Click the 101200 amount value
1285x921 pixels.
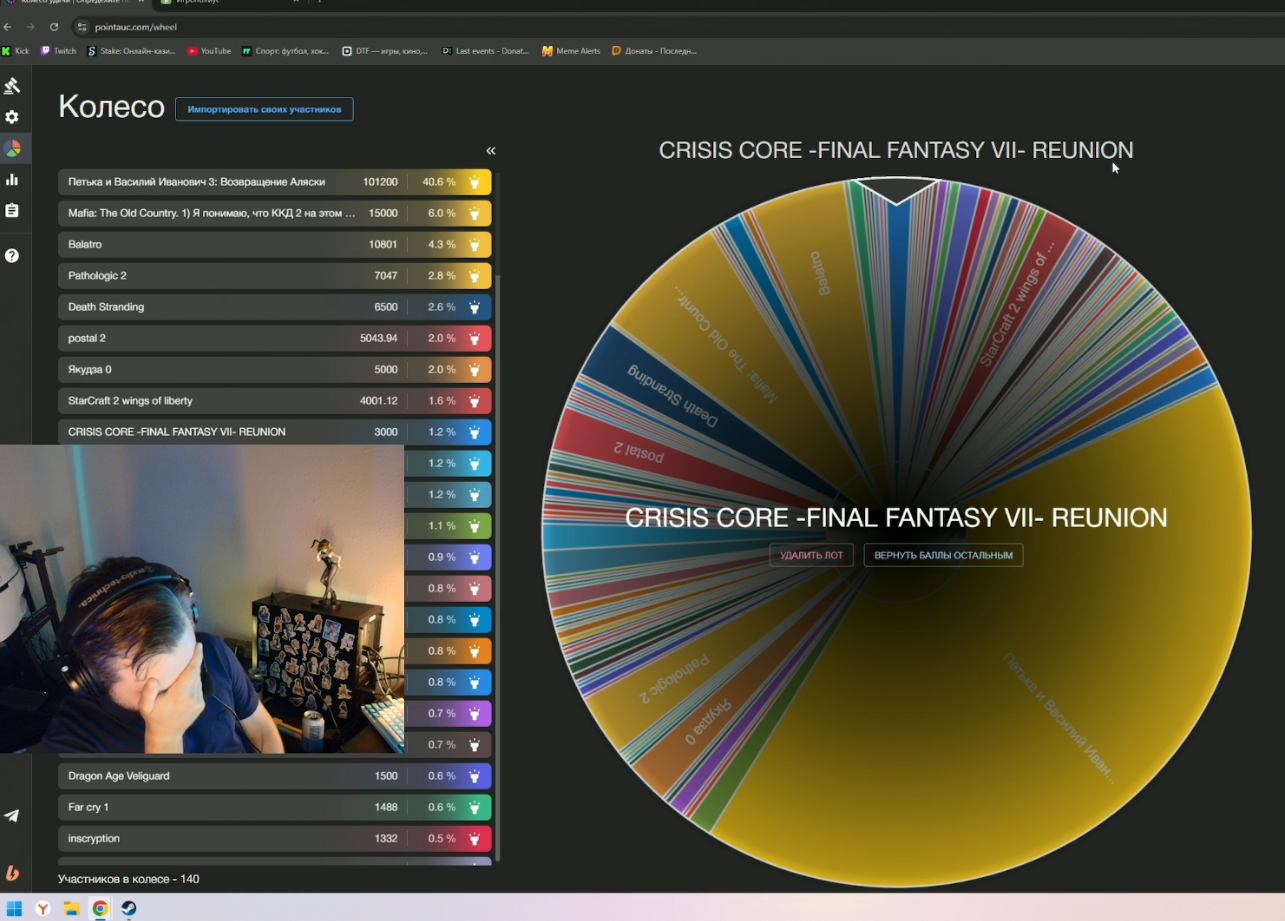pos(380,182)
